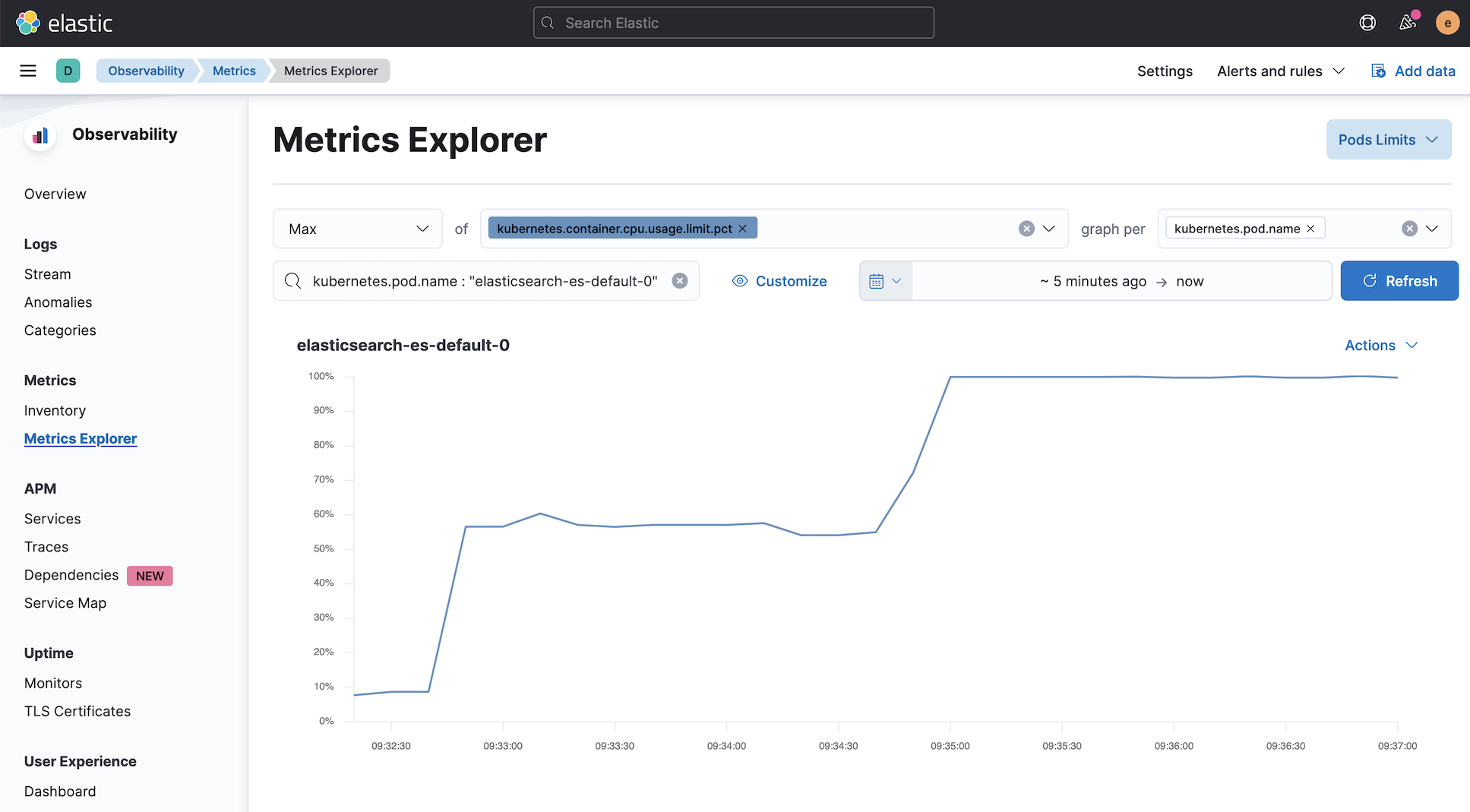This screenshot has height=812, width=1470.
Task: Open the Alerts and rules menu
Action: click(1280, 71)
